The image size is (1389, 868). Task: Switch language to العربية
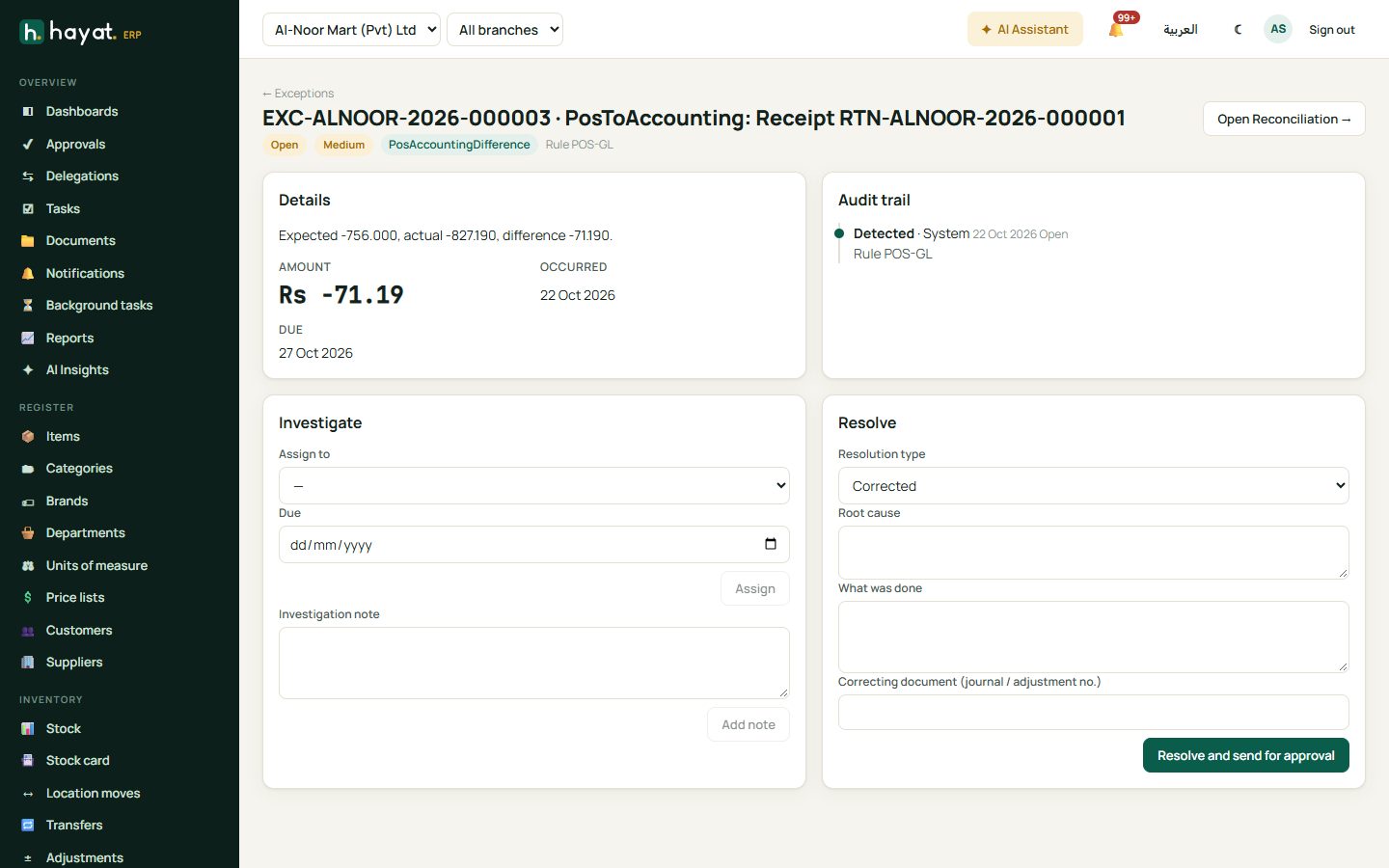[x=1181, y=30]
